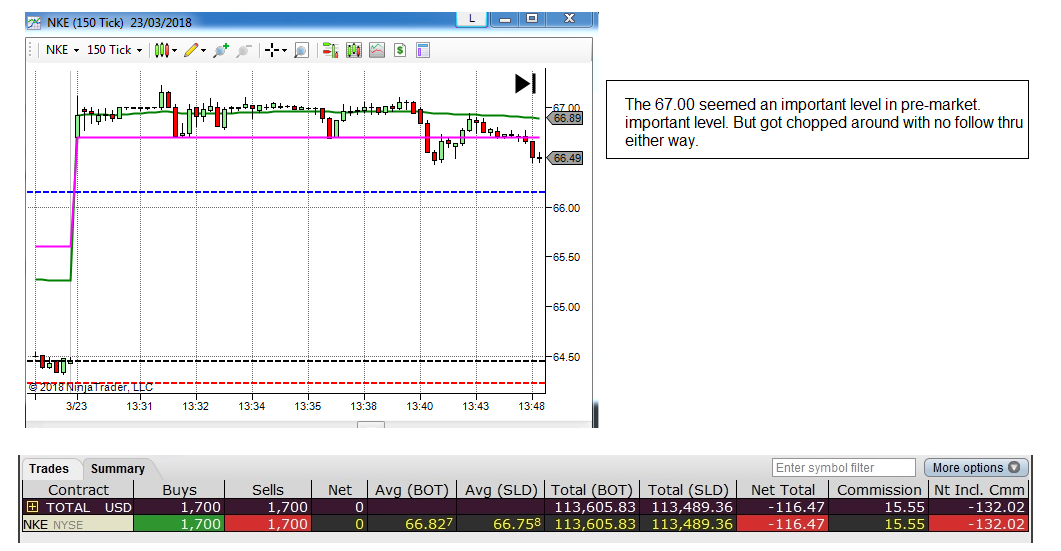Open the Strategies dollar sheet icon
1061x551 pixels.
click(x=400, y=50)
